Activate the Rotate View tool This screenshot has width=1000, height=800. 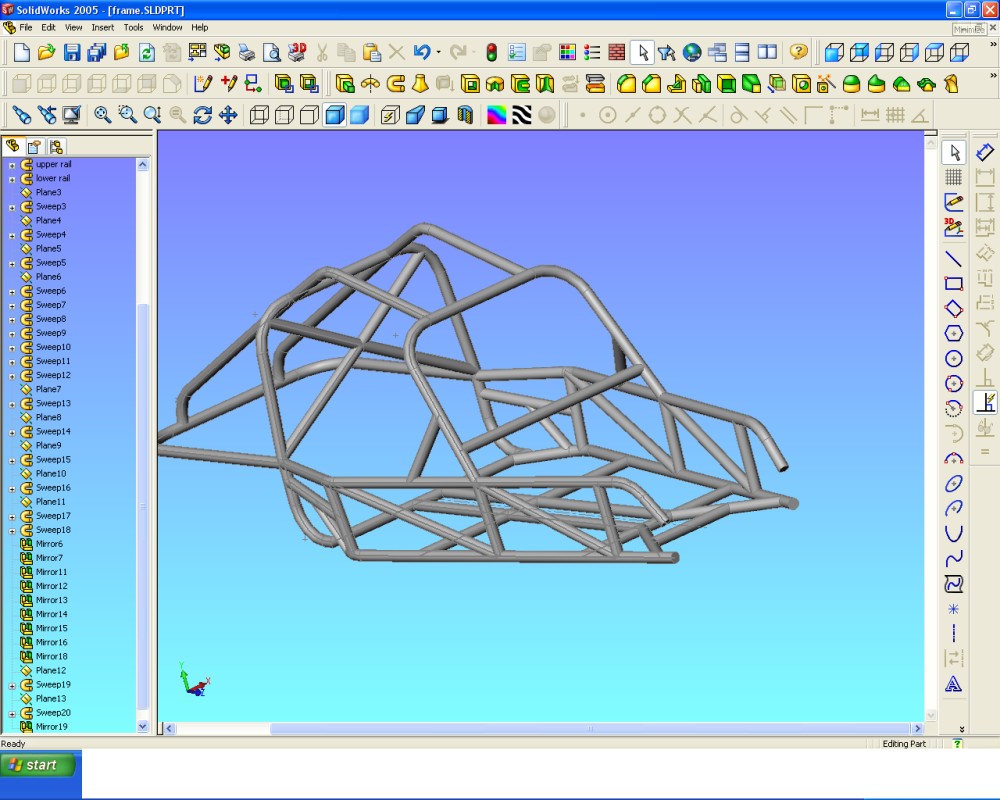(203, 115)
